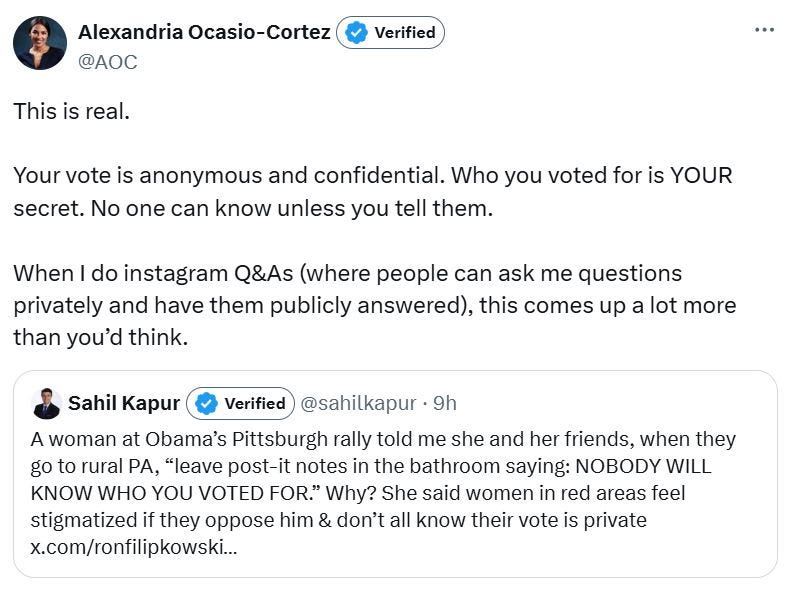Click the "than you'd think." closing line
The image size is (792, 592).
pyautogui.click(x=100, y=338)
